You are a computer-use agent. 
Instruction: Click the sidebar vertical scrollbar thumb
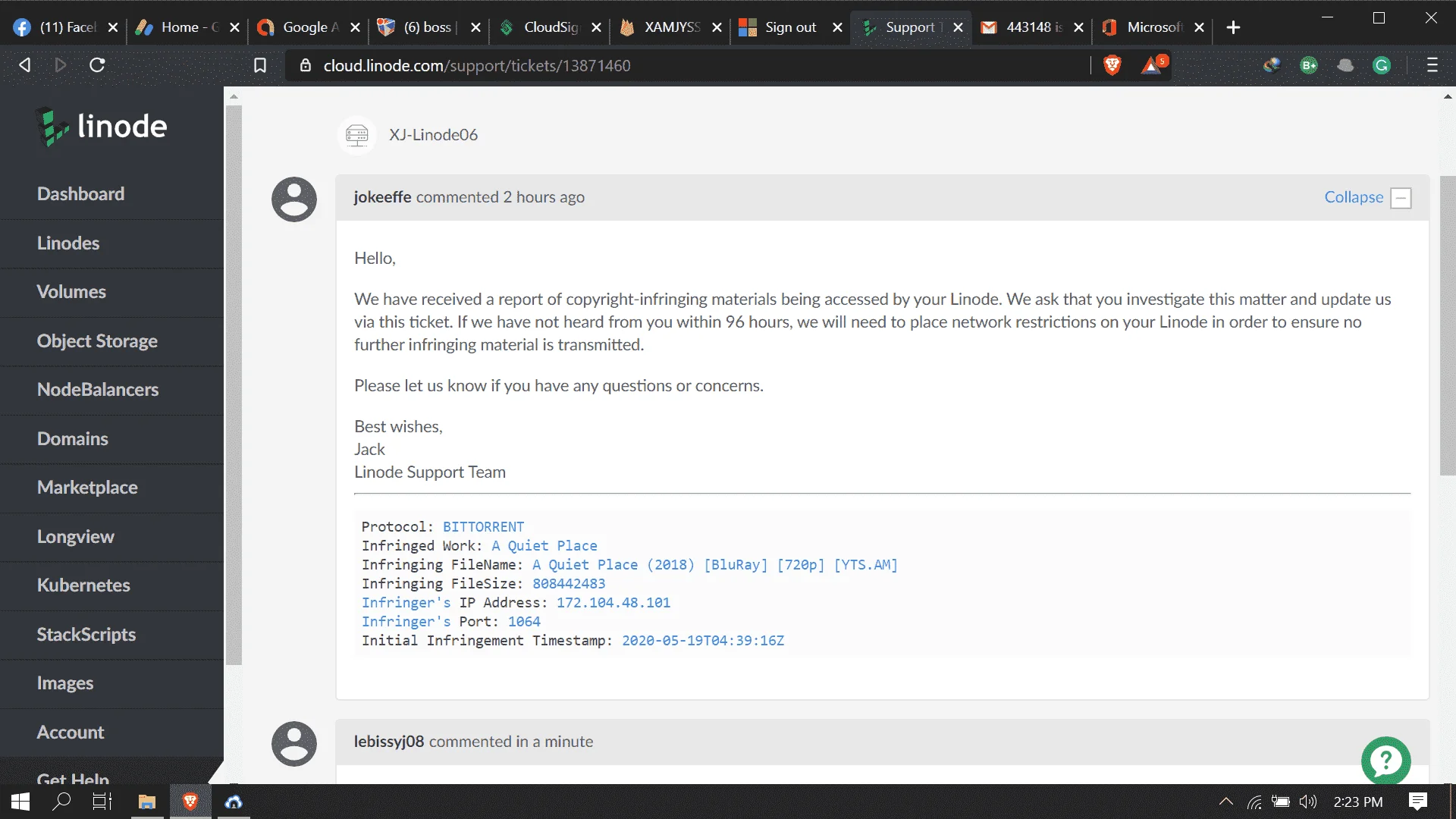(234, 385)
